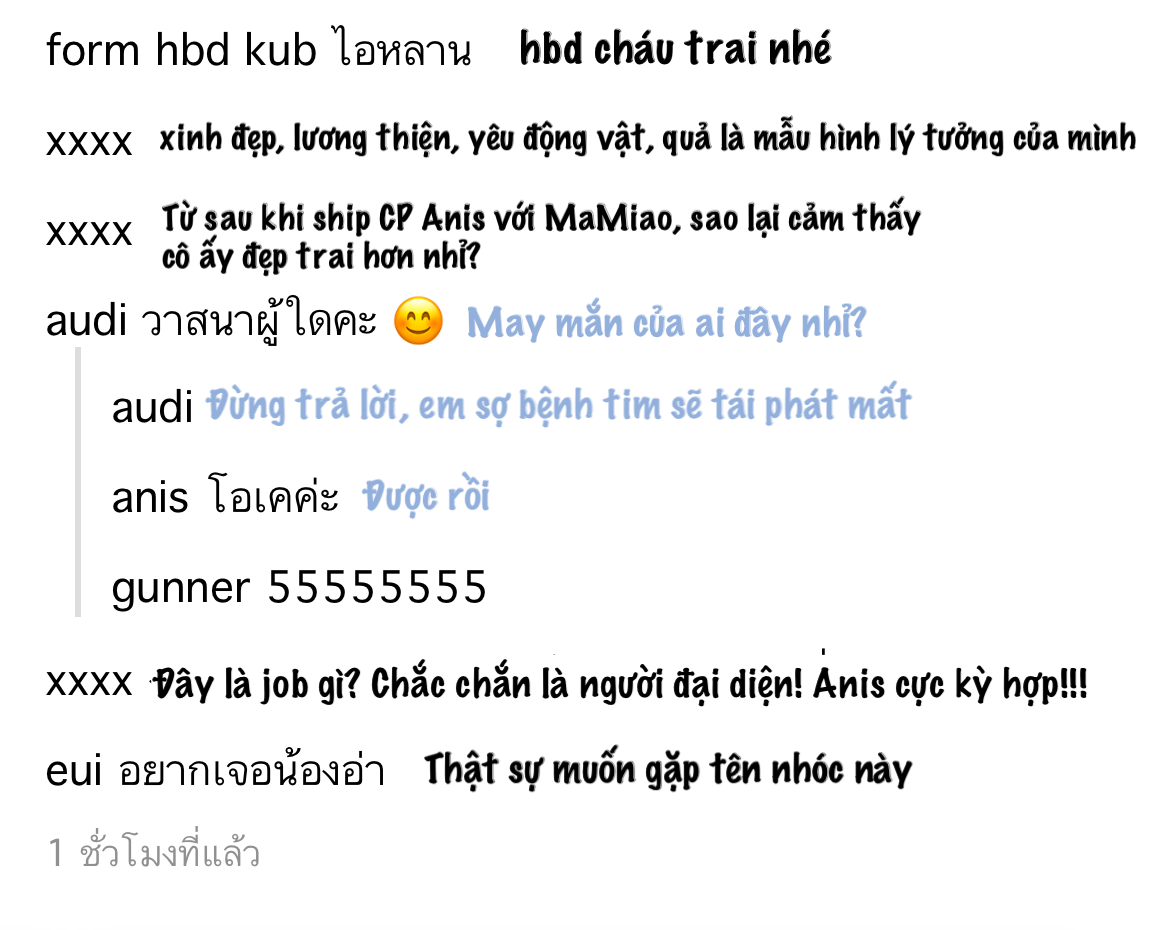Click the blue text starting 'Đừng trả lời'
1170x930 pixels.
point(558,405)
